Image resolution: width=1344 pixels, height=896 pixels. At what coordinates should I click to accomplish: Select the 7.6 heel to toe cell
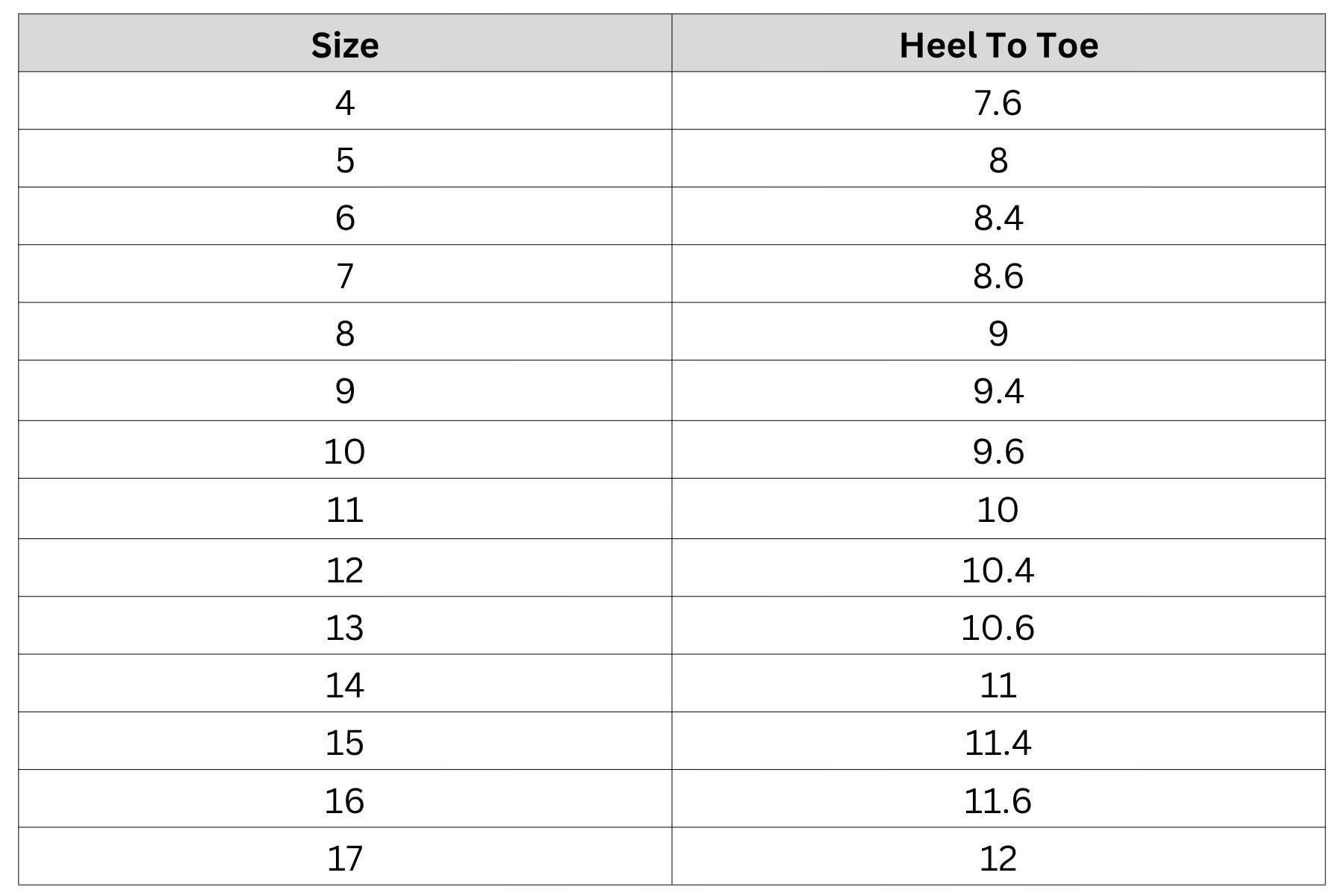click(998, 101)
